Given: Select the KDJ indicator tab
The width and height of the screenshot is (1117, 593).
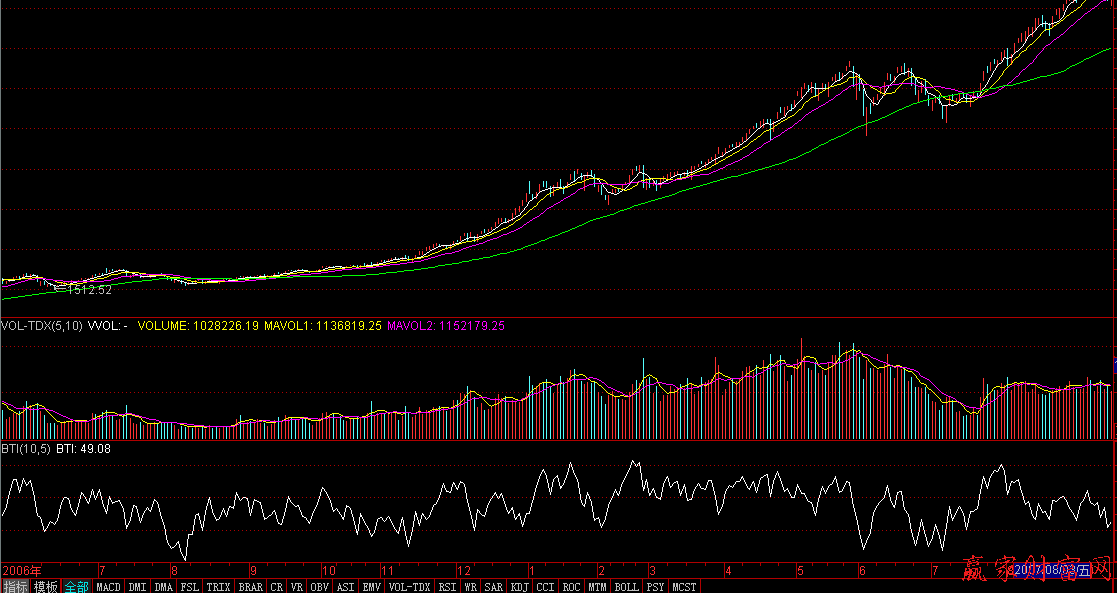Looking at the screenshot, I should (x=520, y=587).
